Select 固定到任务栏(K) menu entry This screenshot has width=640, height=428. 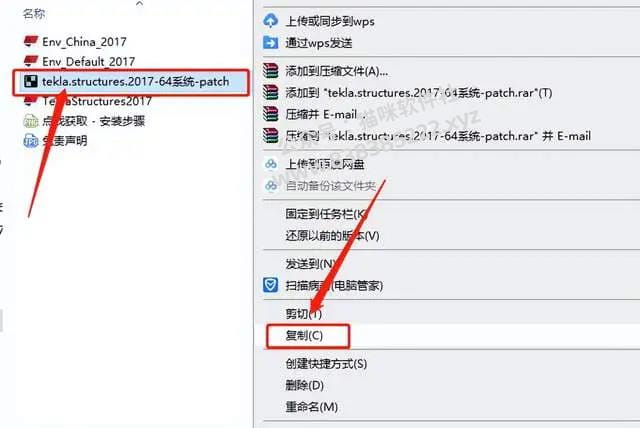[x=326, y=213]
